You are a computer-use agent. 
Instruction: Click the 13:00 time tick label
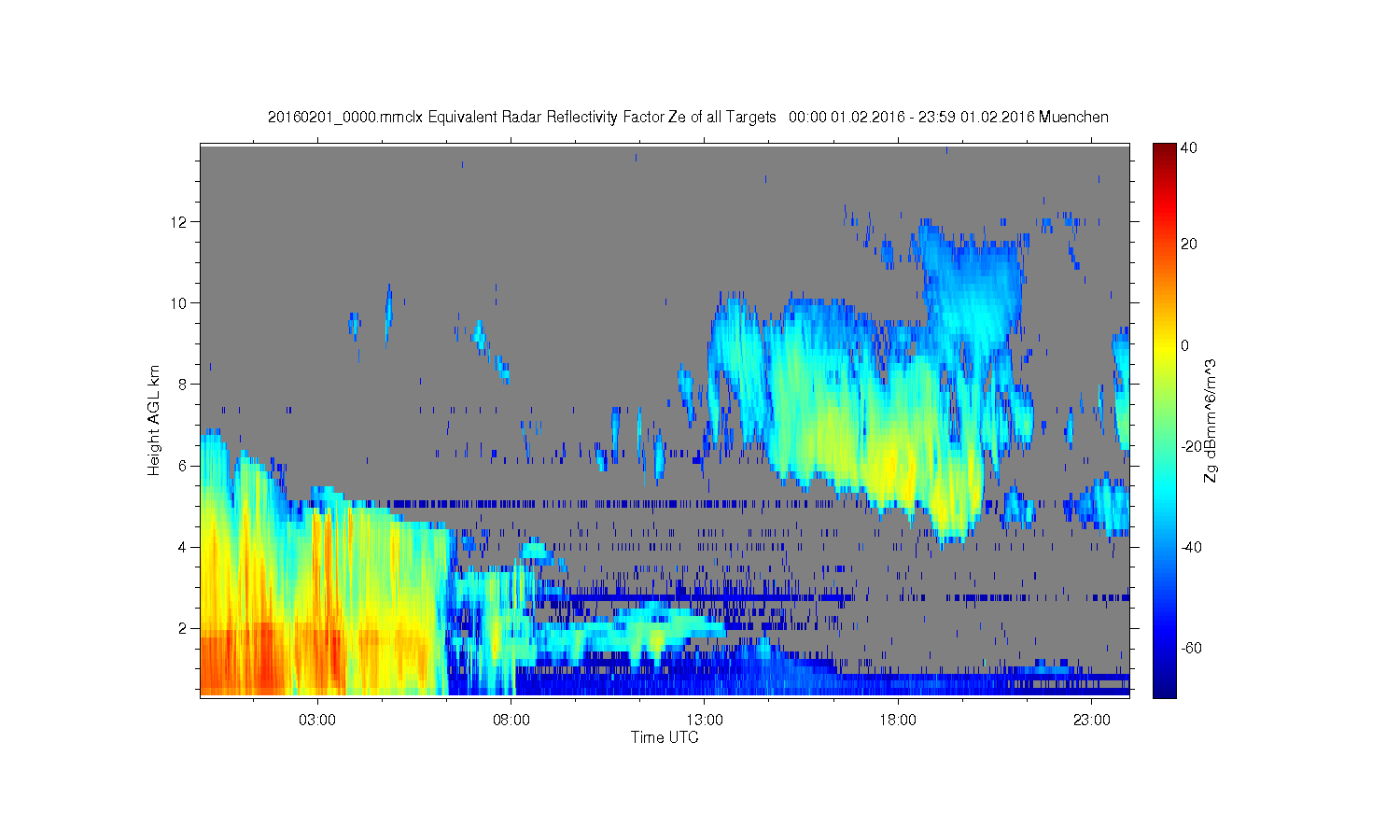tap(705, 721)
